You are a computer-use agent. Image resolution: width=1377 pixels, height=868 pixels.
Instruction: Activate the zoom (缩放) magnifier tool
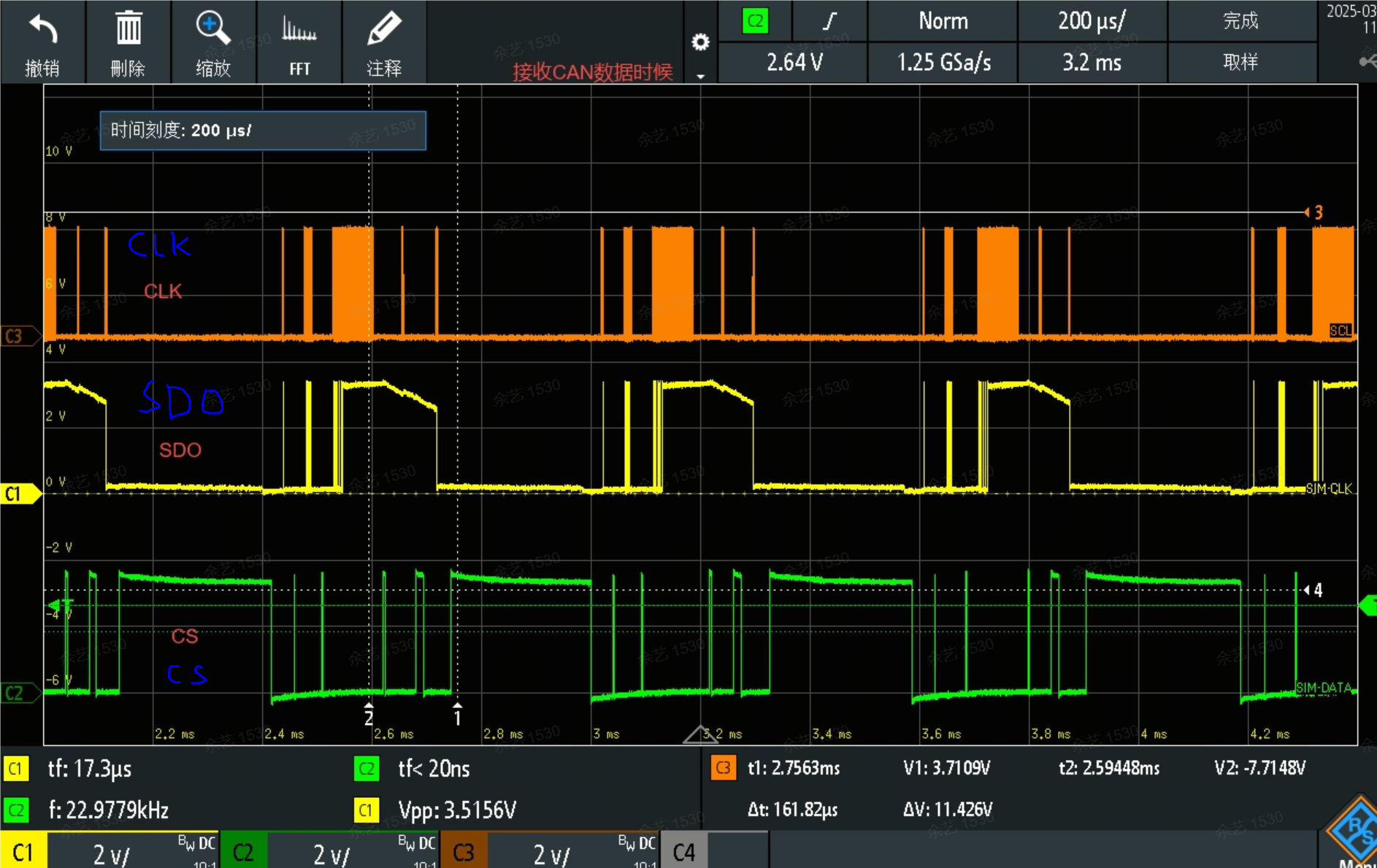[x=213, y=28]
